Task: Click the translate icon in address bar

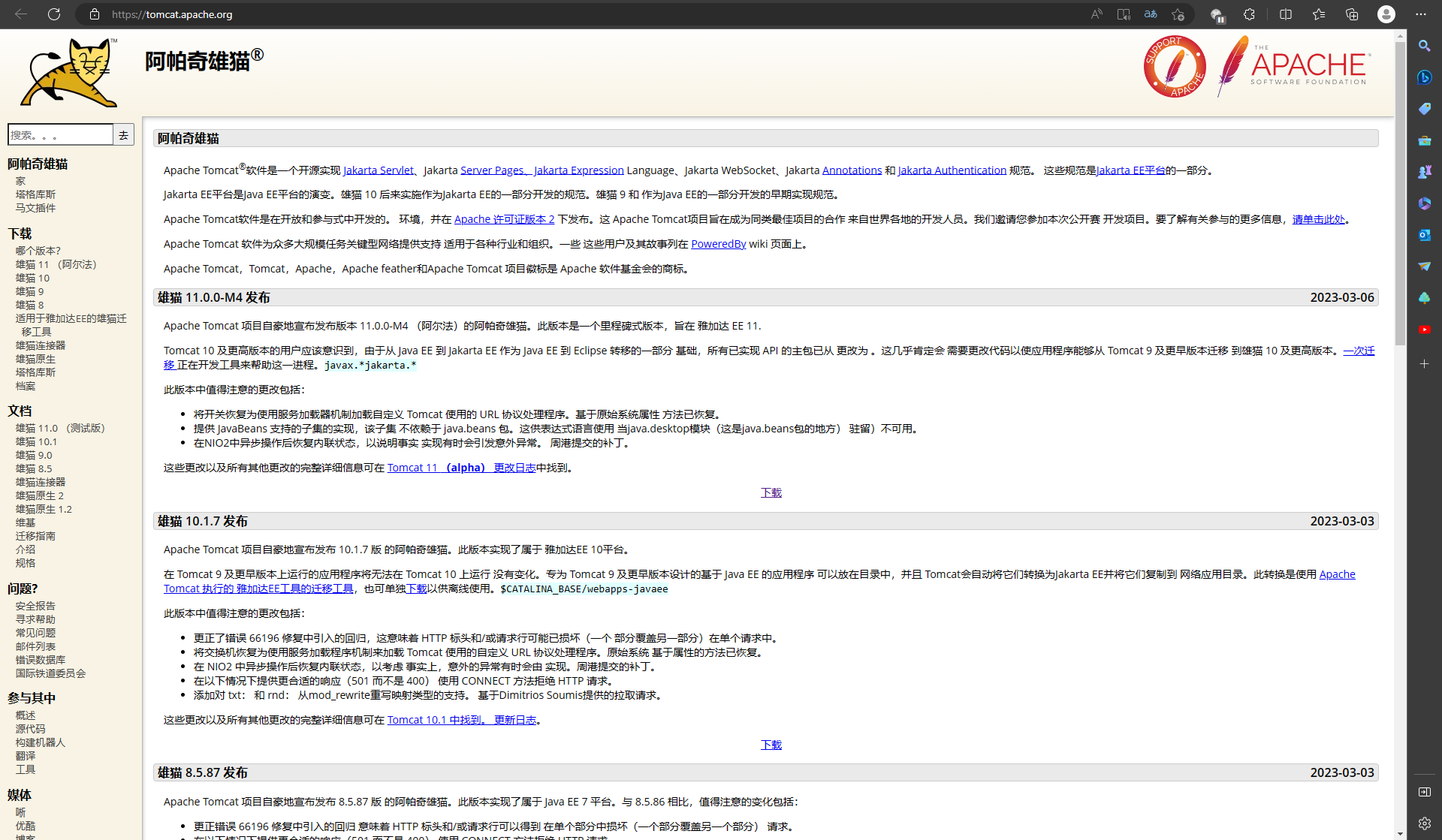Action: point(1151,14)
